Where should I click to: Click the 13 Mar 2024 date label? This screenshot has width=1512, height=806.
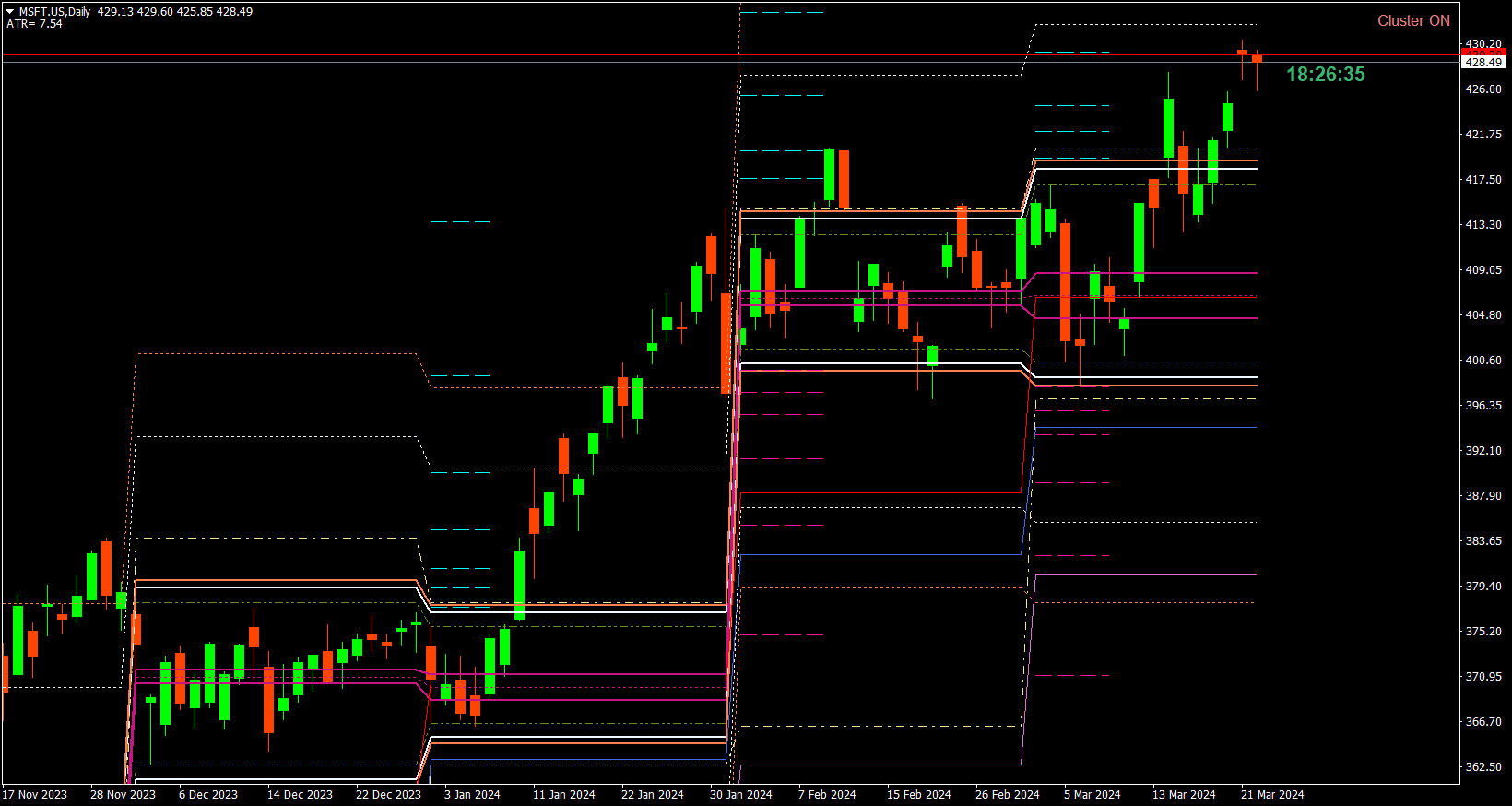click(1185, 795)
